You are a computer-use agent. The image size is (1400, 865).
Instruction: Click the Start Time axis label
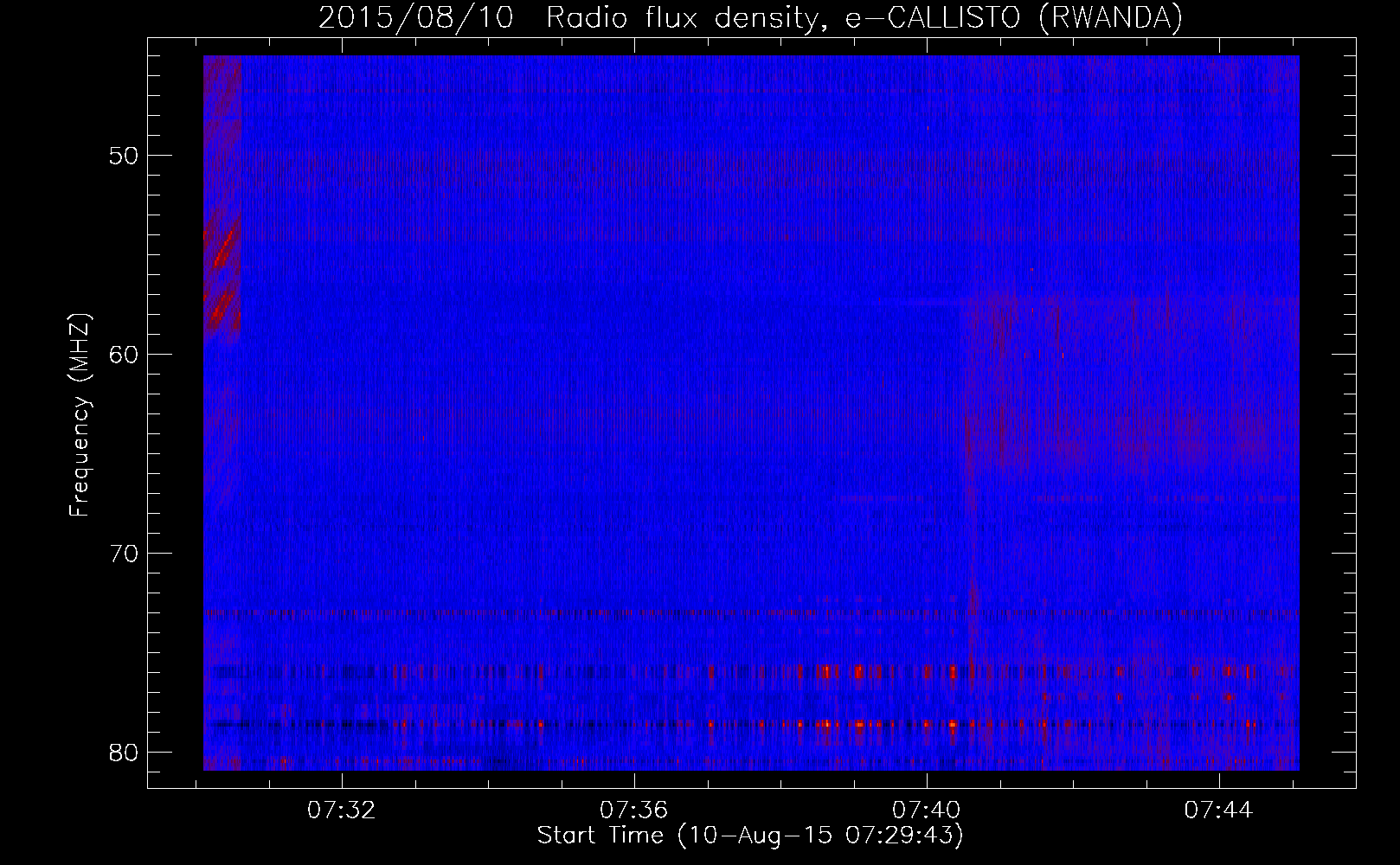[750, 836]
